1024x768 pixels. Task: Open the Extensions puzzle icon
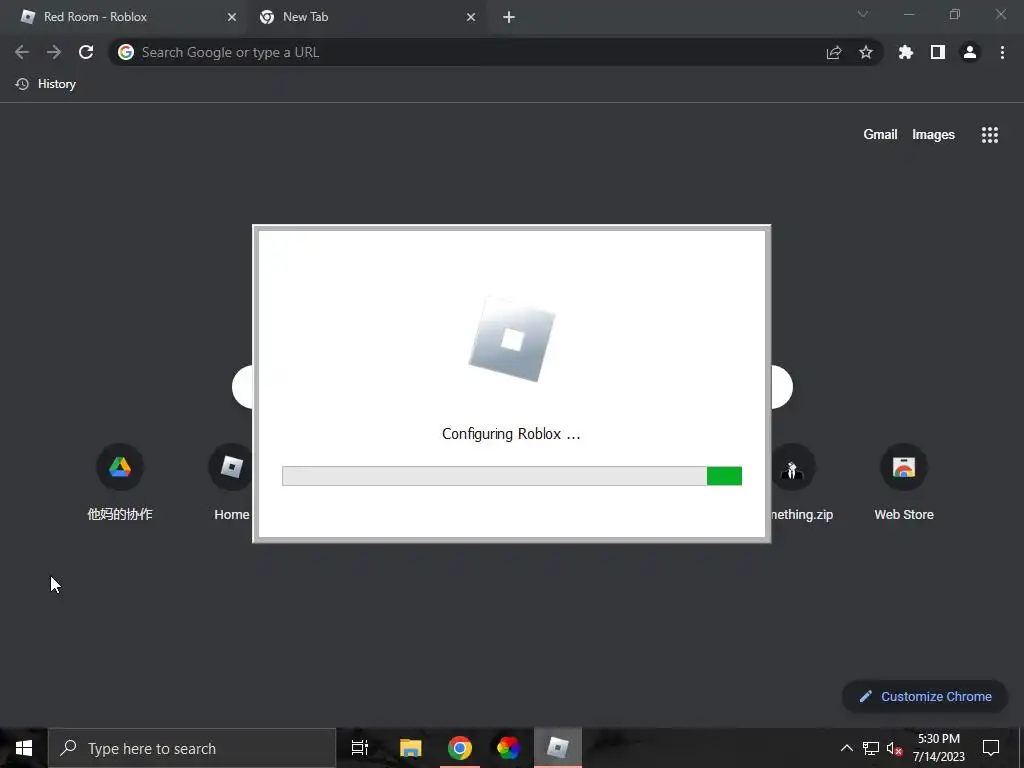[x=906, y=52]
